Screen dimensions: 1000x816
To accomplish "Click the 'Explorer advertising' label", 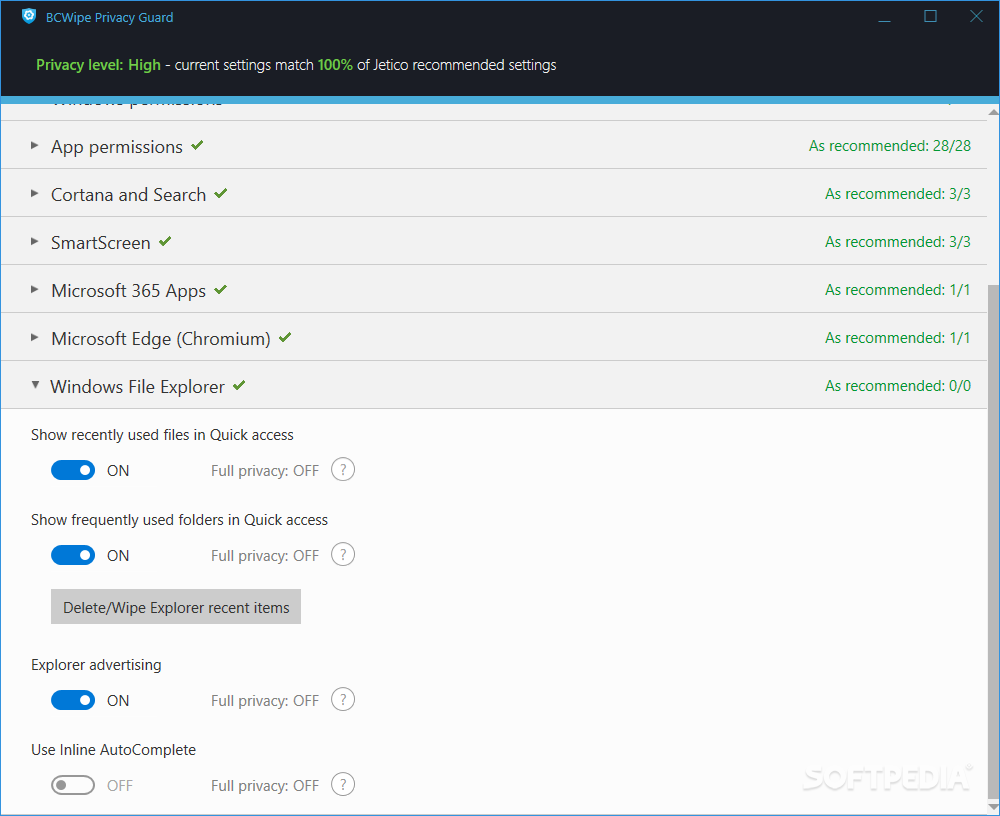I will click(x=96, y=665).
